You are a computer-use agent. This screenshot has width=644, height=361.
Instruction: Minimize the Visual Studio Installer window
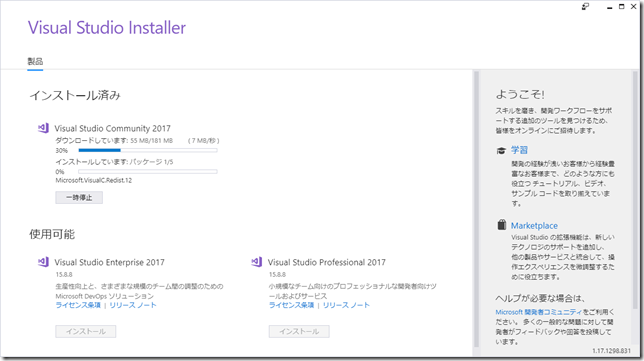(610, 7)
